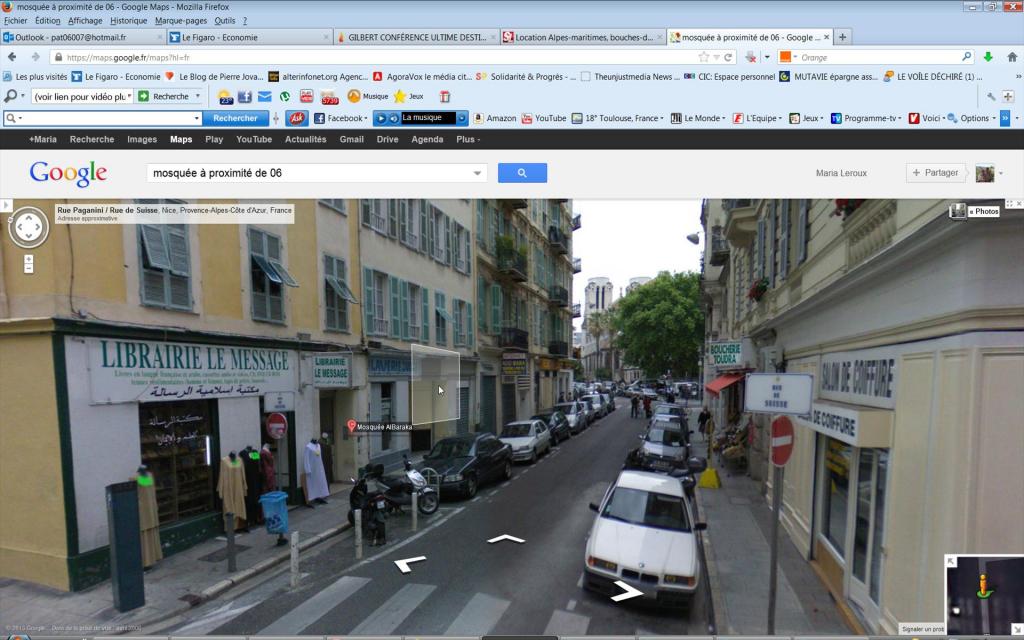Screen dimensions: 1024x640
Task: Open the Historique menu
Action: [129, 21]
